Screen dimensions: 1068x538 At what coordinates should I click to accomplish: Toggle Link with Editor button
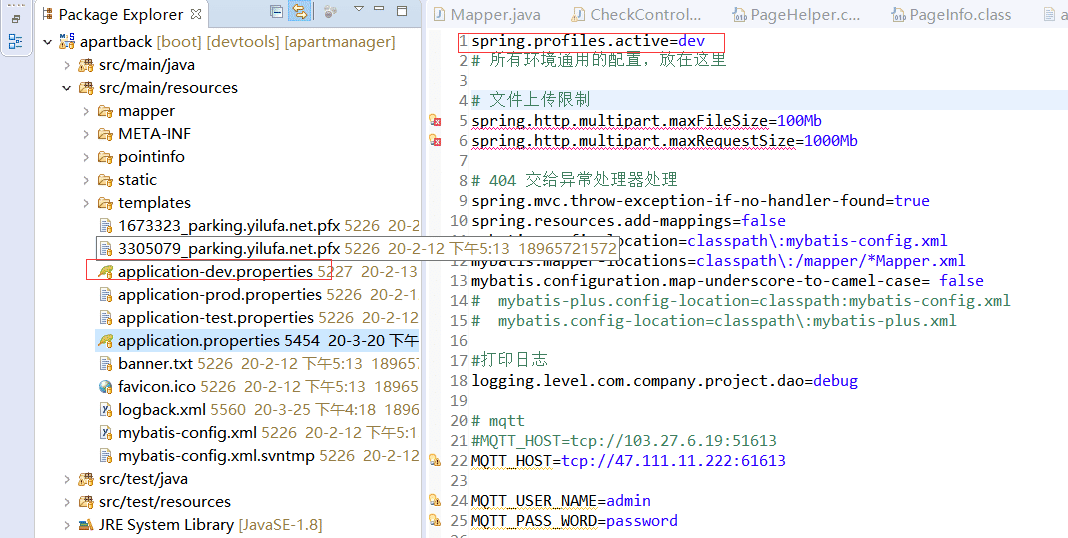(299, 12)
